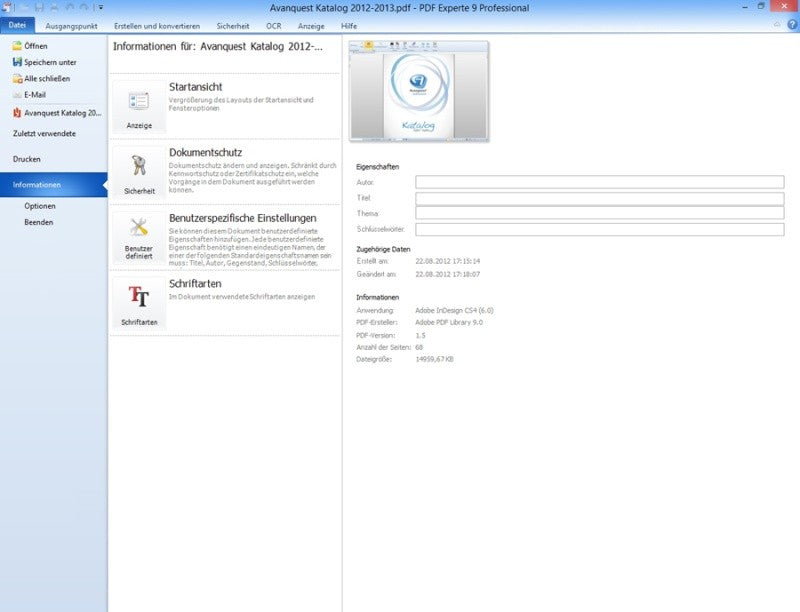Click the page count value 68
Viewport: 800px width, 612px height.
pos(419,347)
